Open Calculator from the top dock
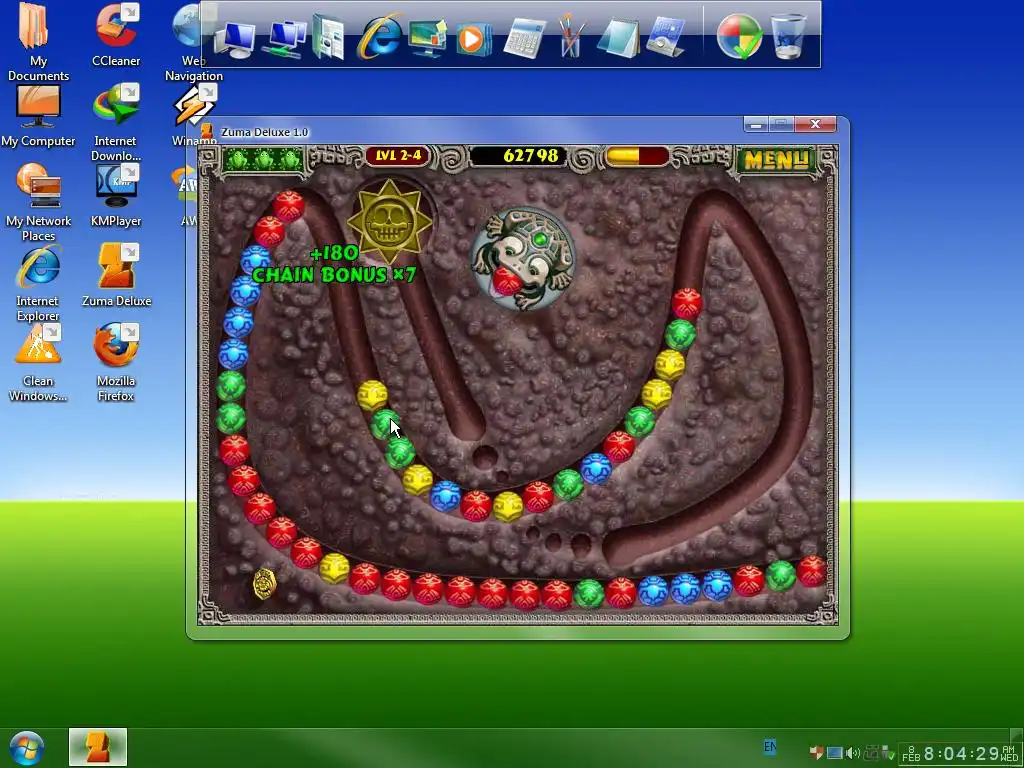 coord(524,38)
